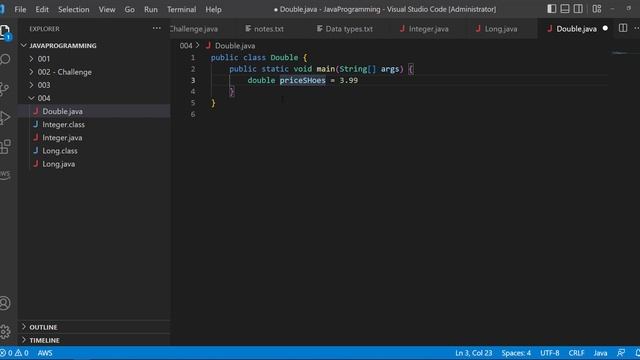
Task: Click Double.java icon in breadcrumb
Action: coord(208,45)
